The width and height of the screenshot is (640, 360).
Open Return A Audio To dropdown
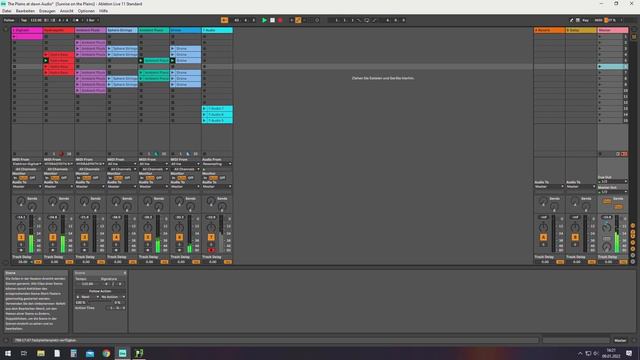coord(549,187)
